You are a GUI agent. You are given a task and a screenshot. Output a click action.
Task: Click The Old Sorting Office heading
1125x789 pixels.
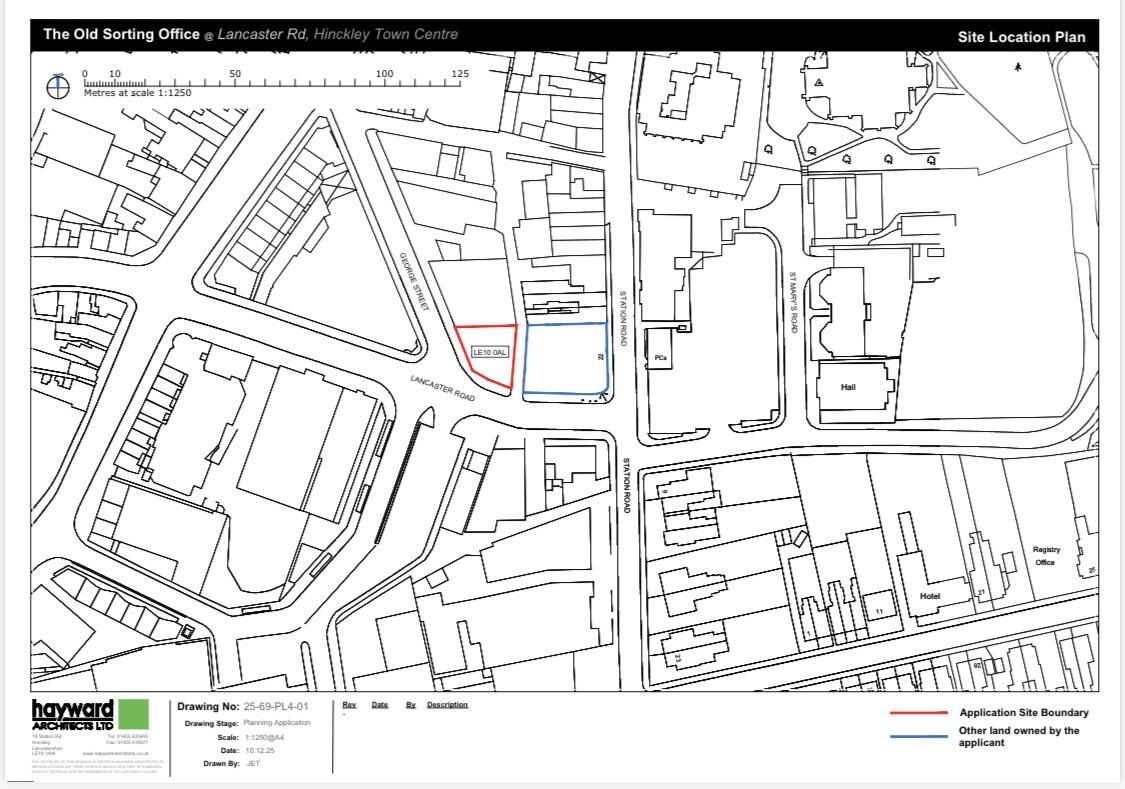point(121,34)
